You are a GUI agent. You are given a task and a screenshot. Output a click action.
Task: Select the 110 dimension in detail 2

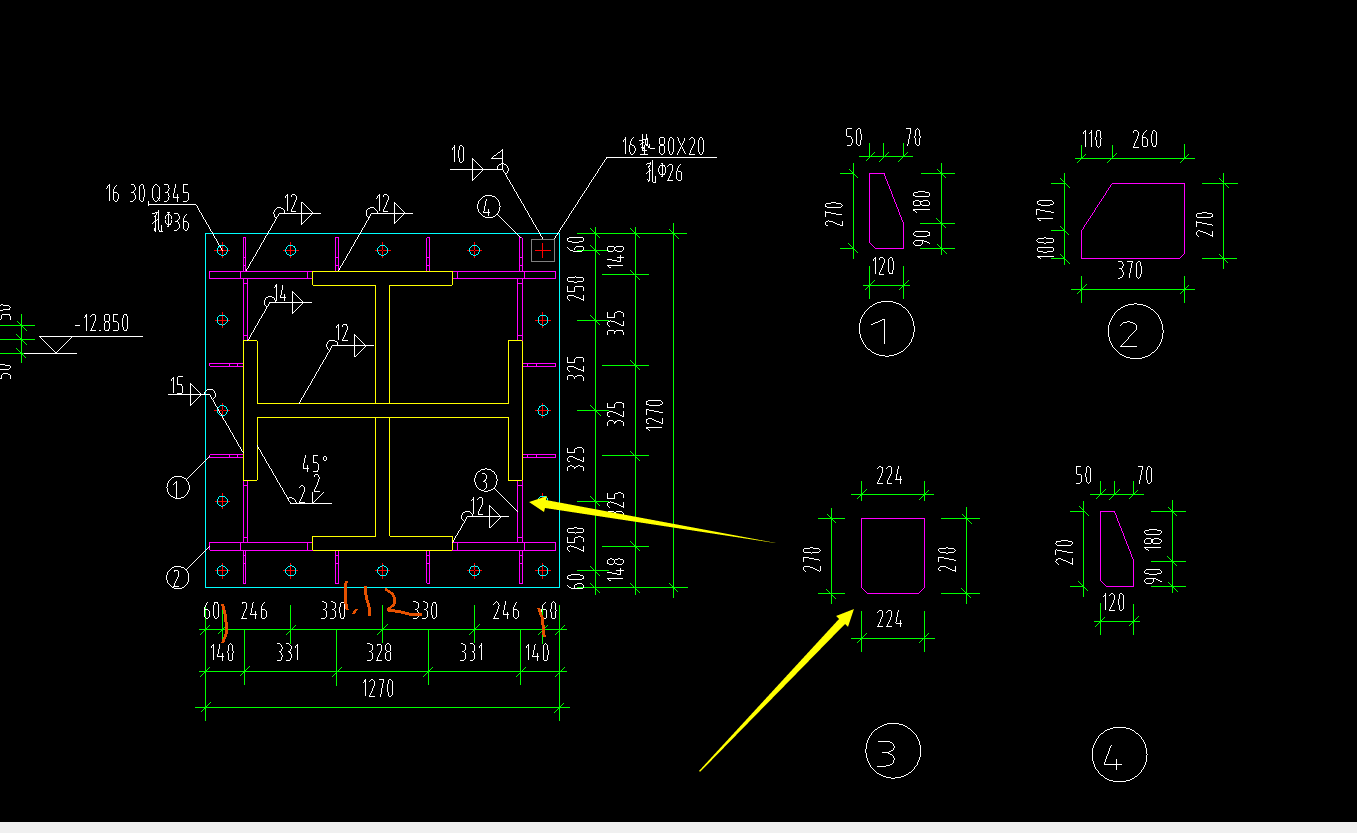[x=1092, y=139]
